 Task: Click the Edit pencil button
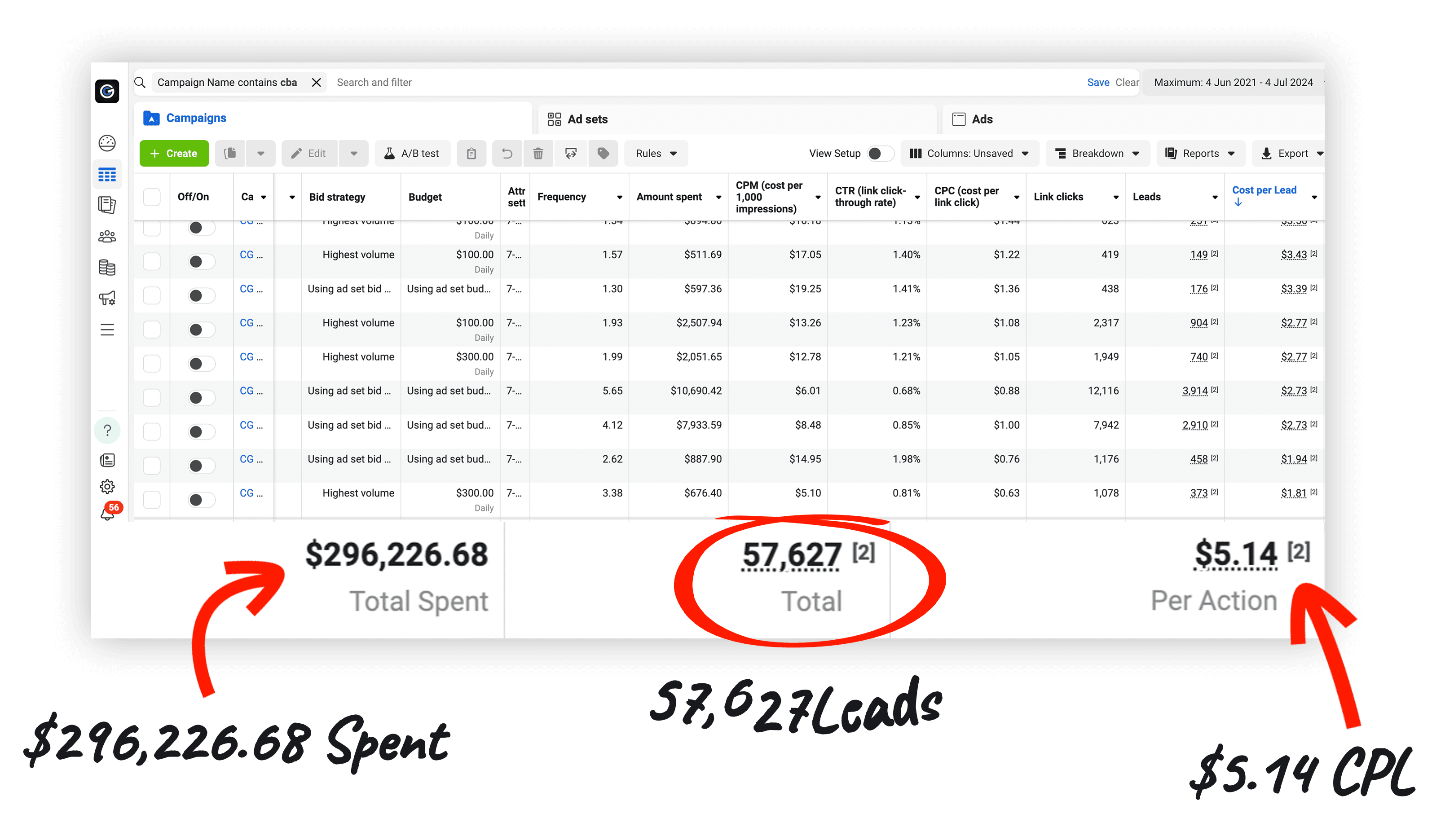coord(310,154)
